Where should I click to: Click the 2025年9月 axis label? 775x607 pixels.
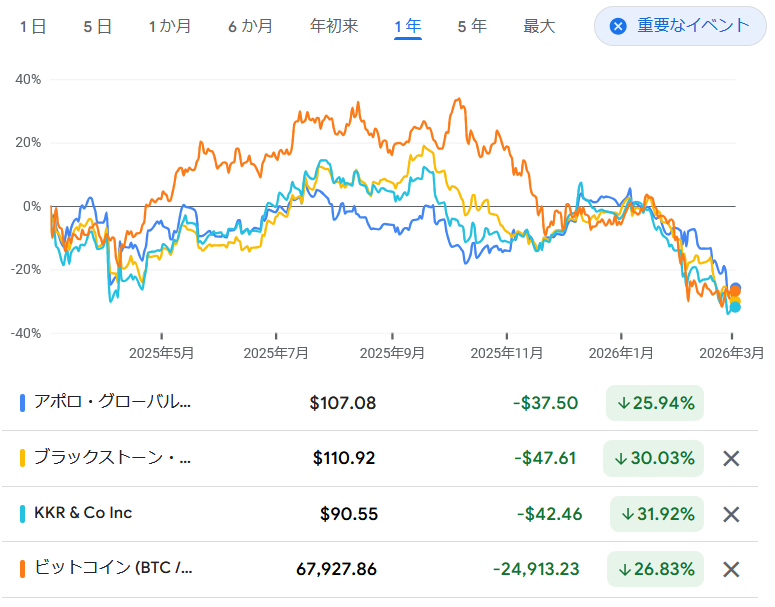pyautogui.click(x=392, y=353)
